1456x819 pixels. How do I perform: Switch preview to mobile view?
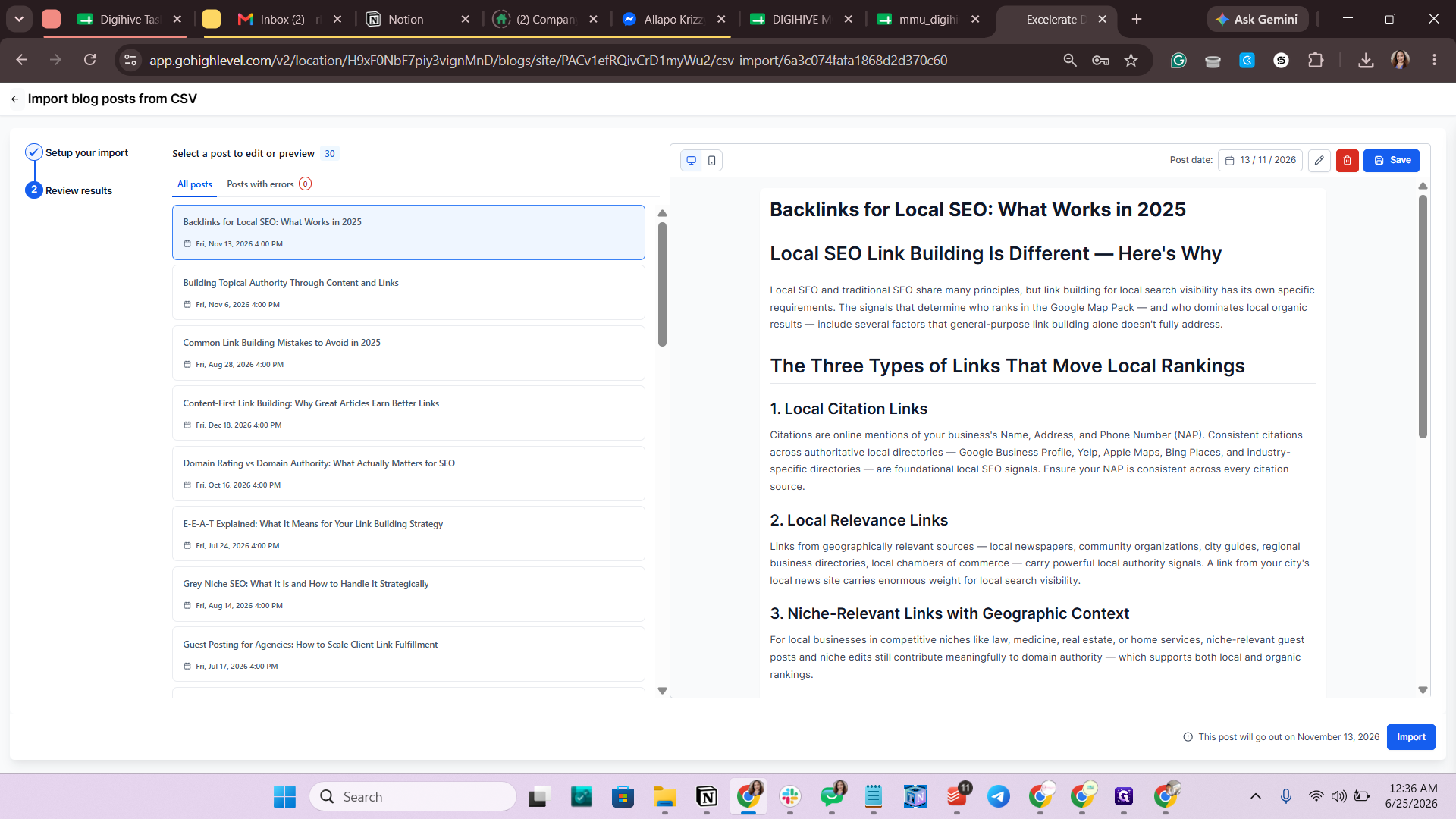point(711,161)
